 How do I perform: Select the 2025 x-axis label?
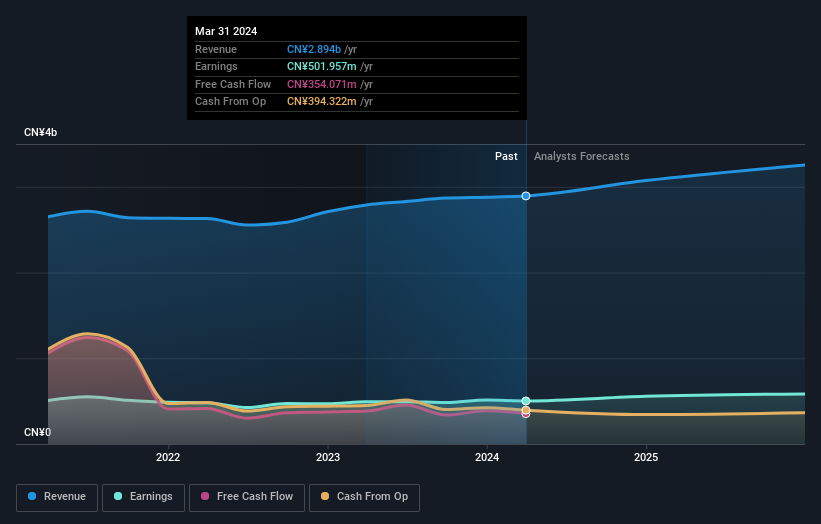tap(646, 457)
